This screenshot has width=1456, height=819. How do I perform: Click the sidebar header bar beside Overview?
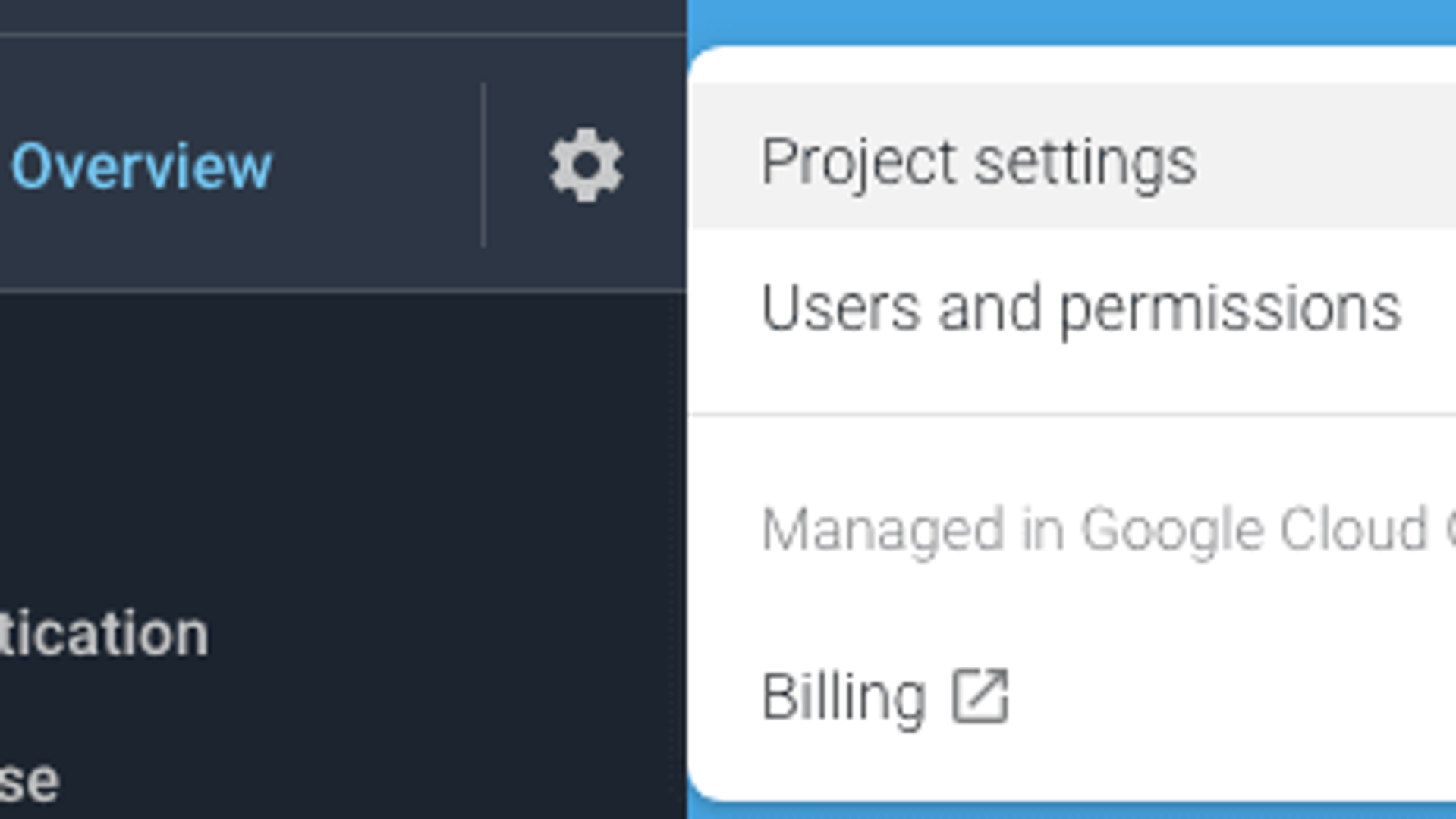(379, 166)
